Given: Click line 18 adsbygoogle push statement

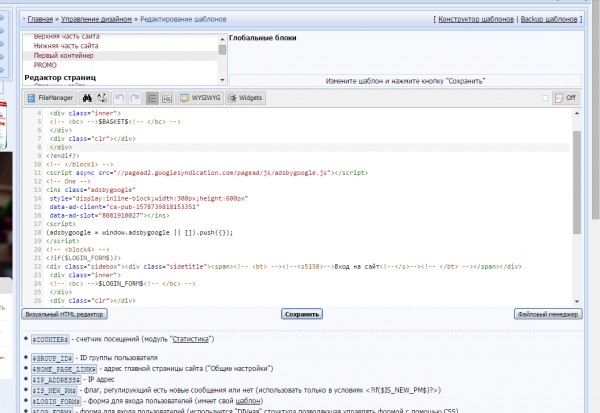Looking at the screenshot, I should [x=139, y=232].
